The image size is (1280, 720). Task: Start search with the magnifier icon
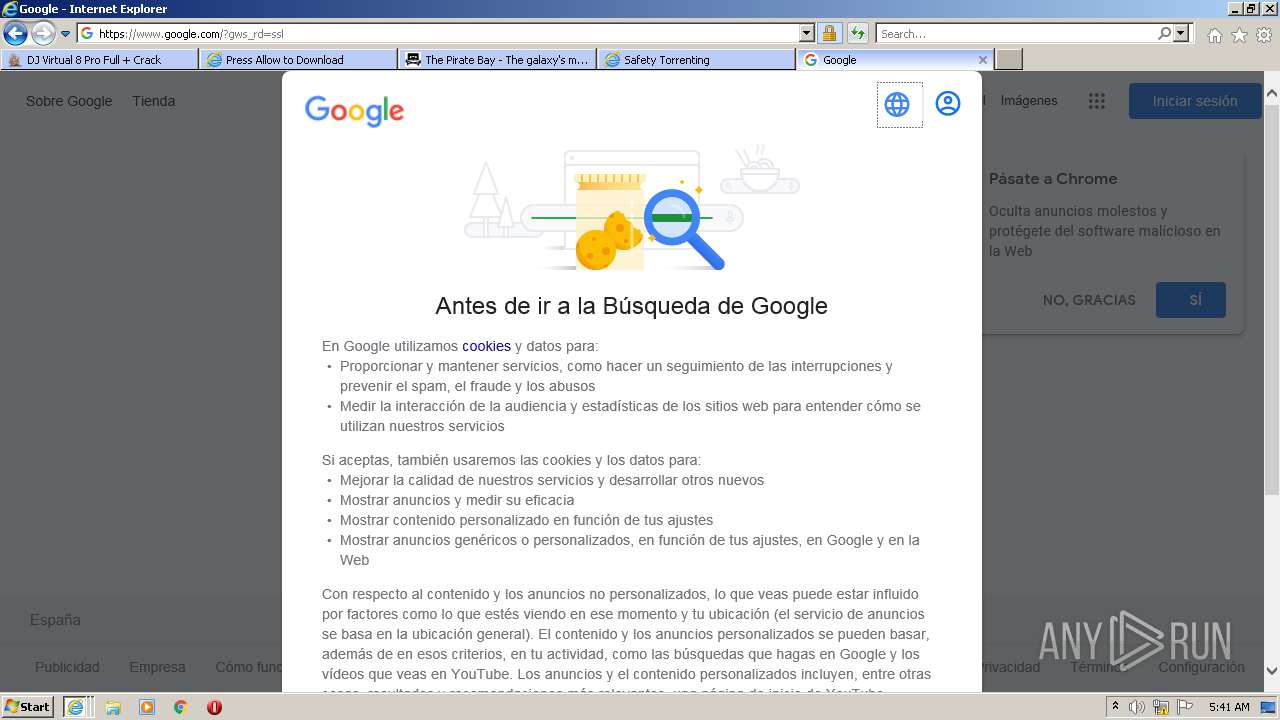point(1164,33)
